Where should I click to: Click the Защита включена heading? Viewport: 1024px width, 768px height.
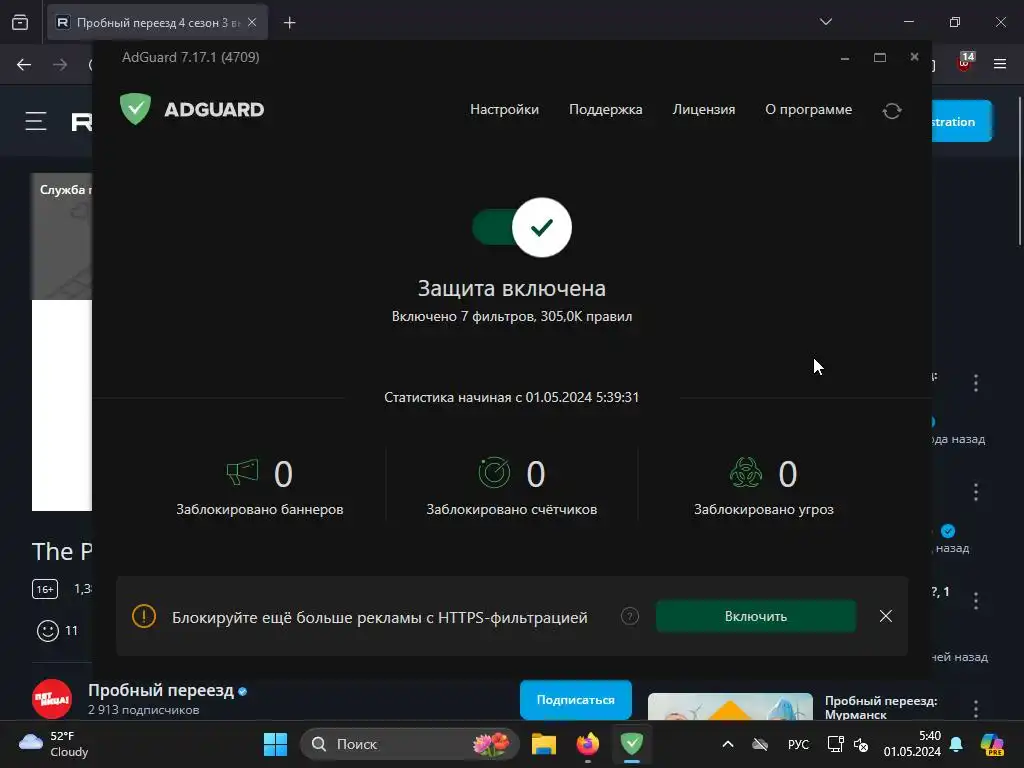point(511,288)
